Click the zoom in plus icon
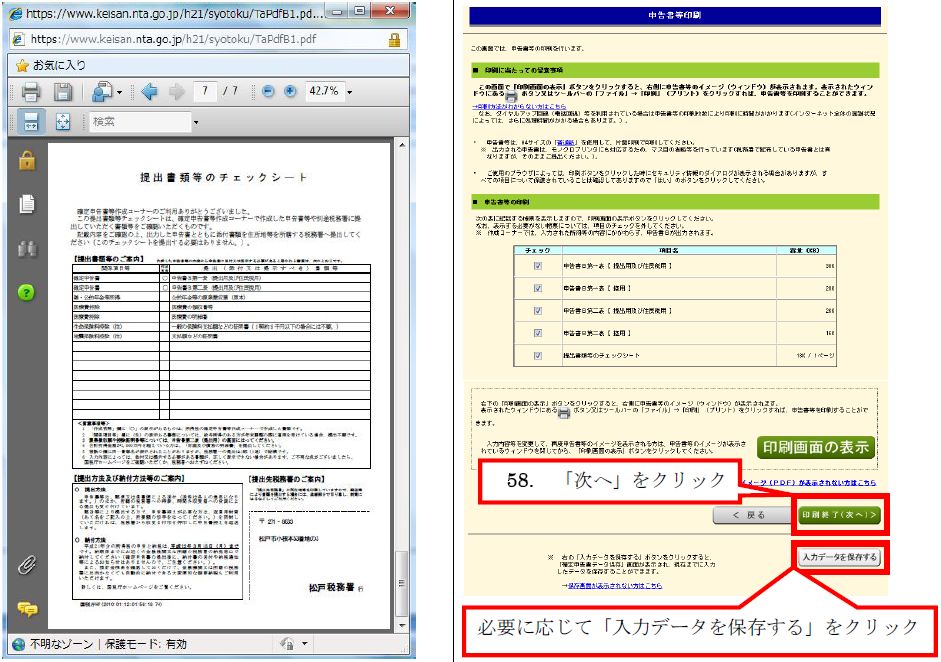The width and height of the screenshot is (941, 662). 290,91
